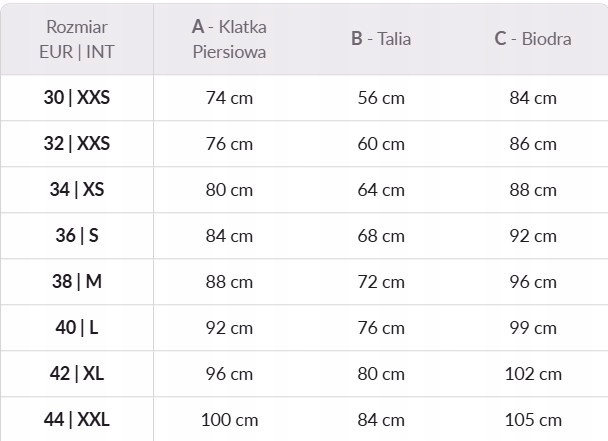Select the 32 | XXS size label
The width and height of the screenshot is (608, 441).
point(77,144)
